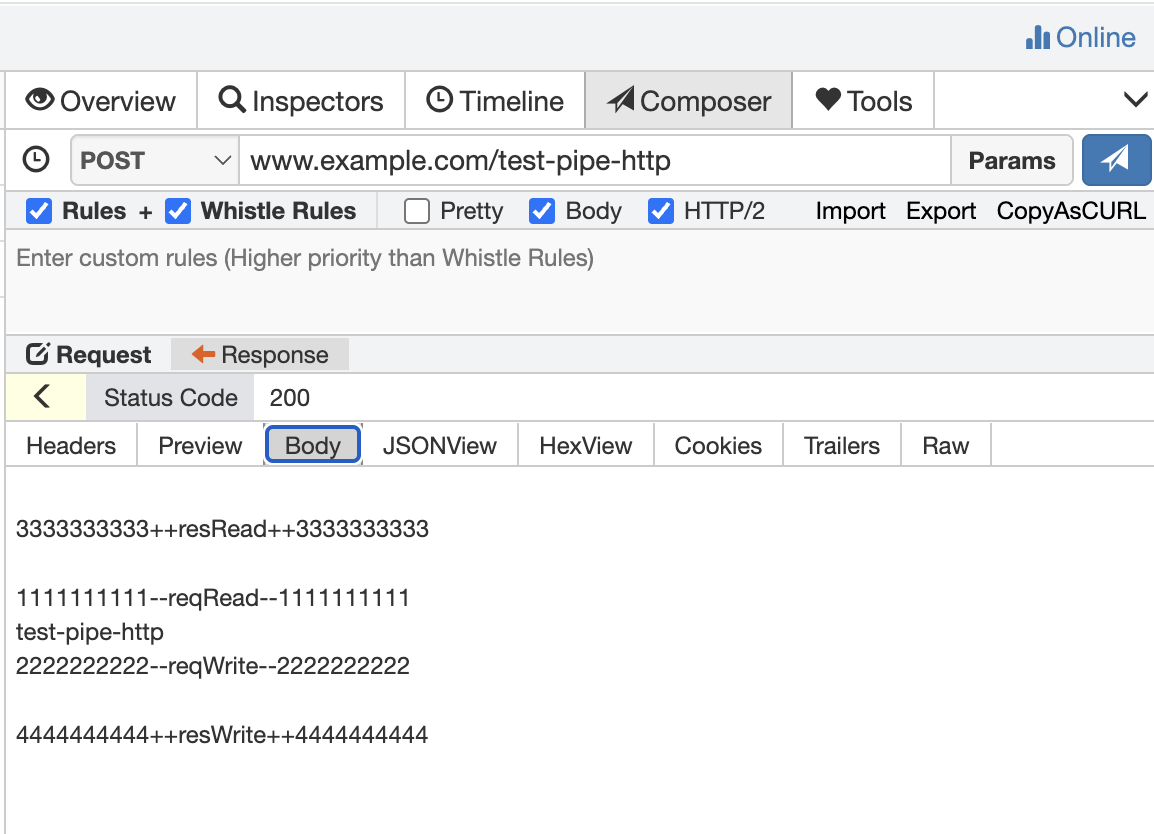Screen dimensions: 1154x834
Task: Click the Online status bar-chart icon
Action: (x=1038, y=38)
